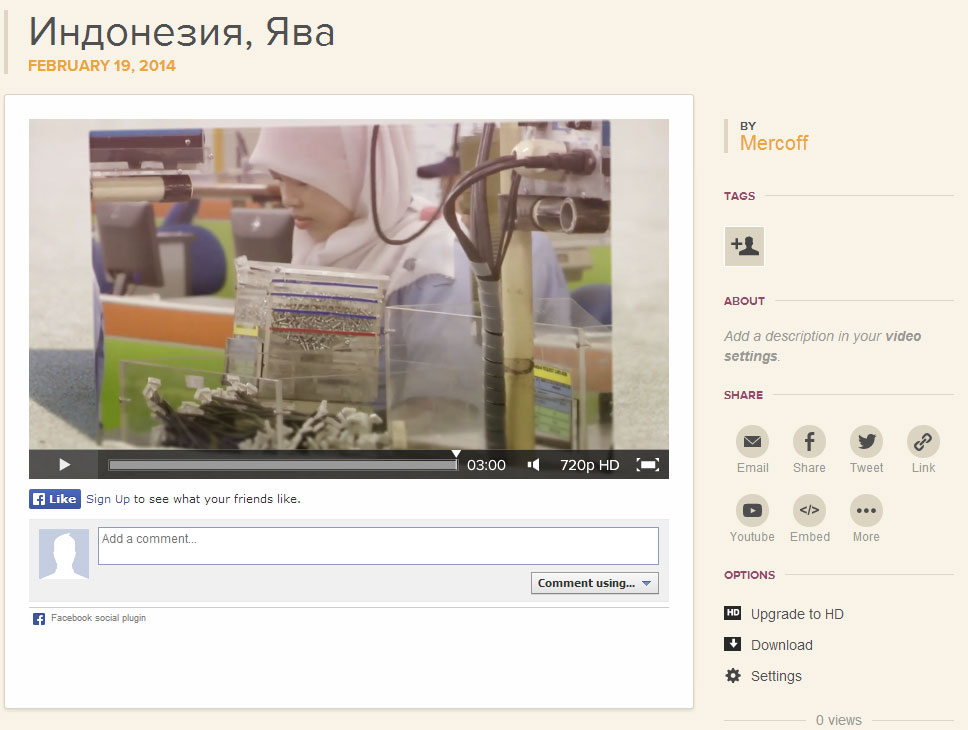The image size is (968, 730).
Task: Get the Embed code
Action: click(809, 518)
